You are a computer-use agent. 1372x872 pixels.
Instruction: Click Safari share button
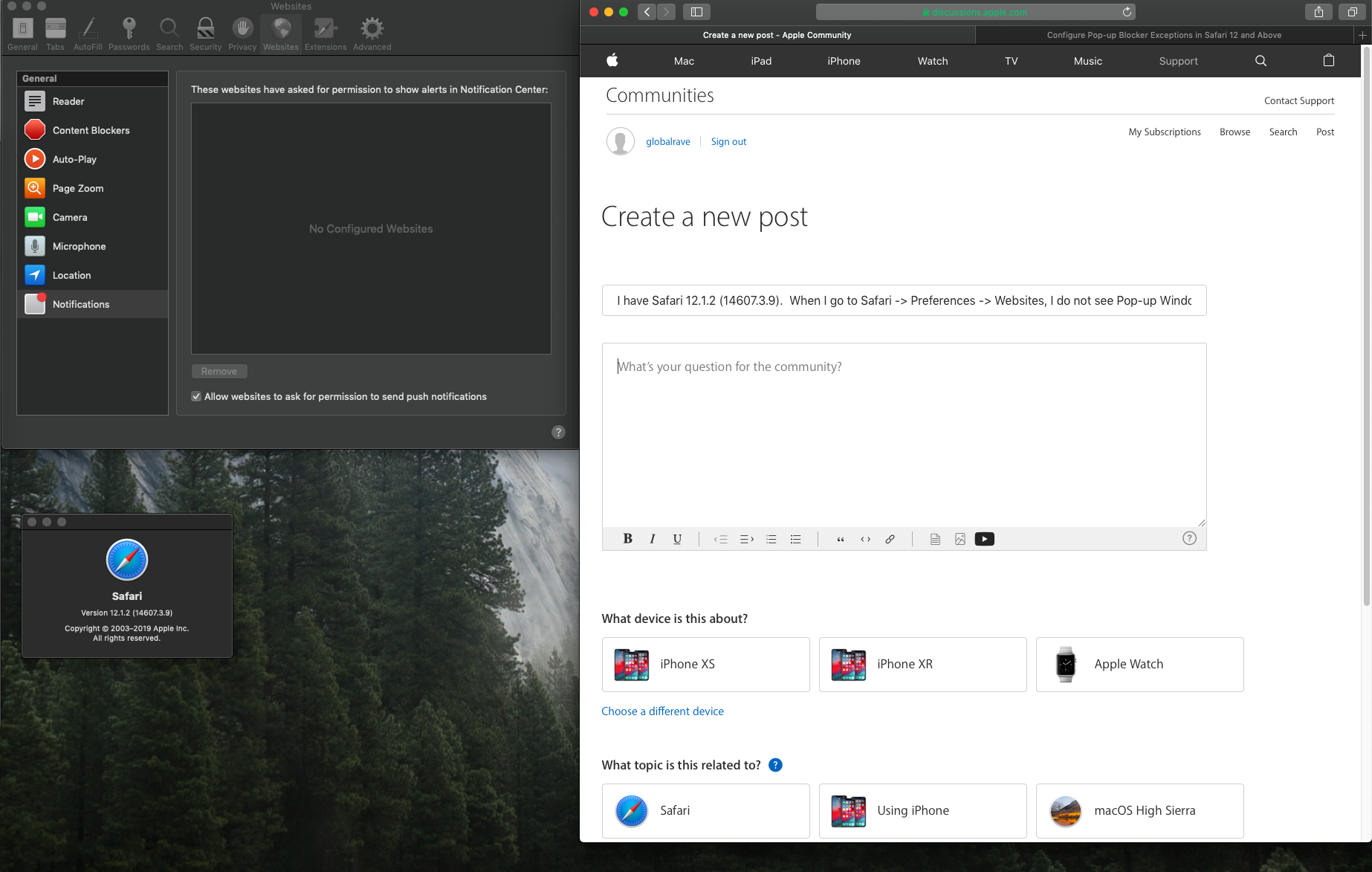[1318, 12]
